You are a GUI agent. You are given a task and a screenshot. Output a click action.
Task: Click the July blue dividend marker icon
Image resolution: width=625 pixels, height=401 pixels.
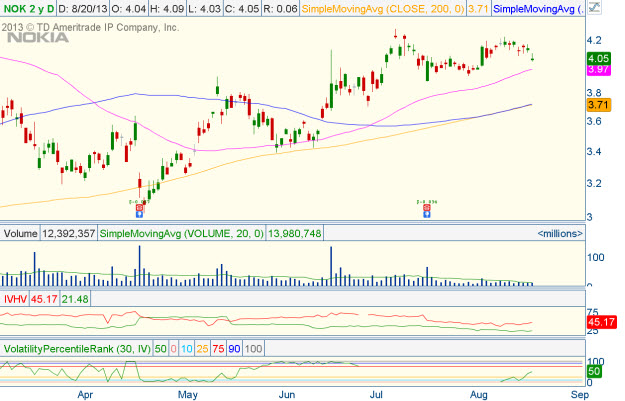click(427, 212)
